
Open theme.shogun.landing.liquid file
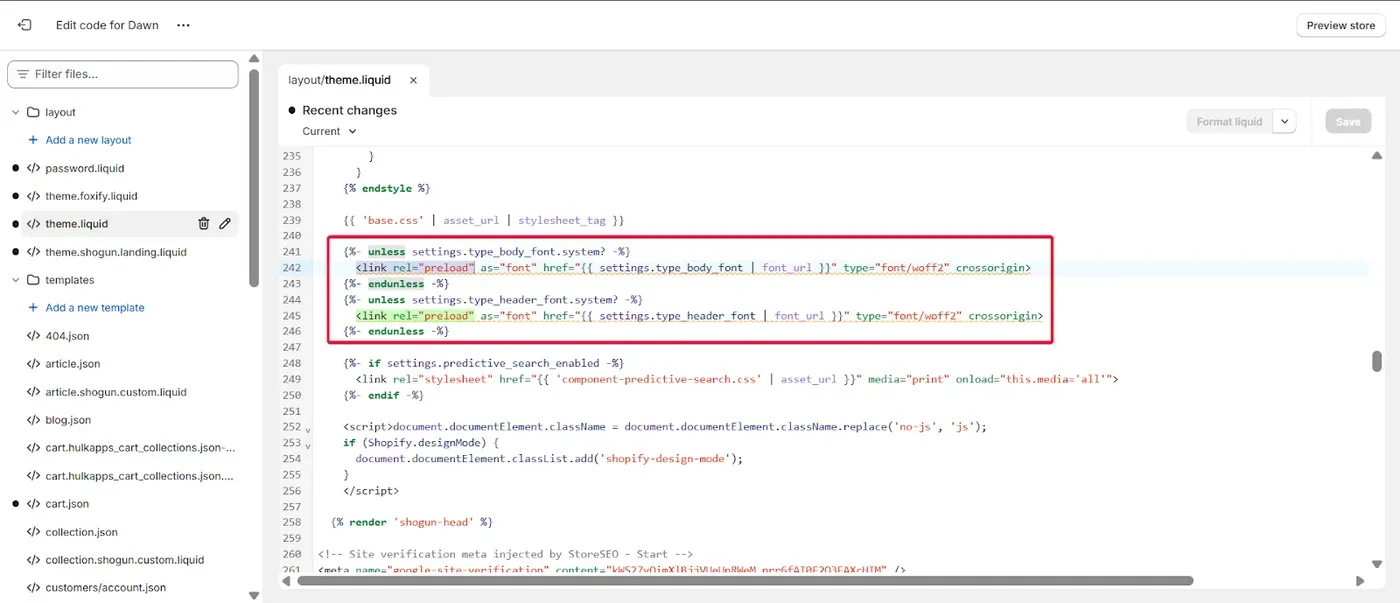click(116, 252)
